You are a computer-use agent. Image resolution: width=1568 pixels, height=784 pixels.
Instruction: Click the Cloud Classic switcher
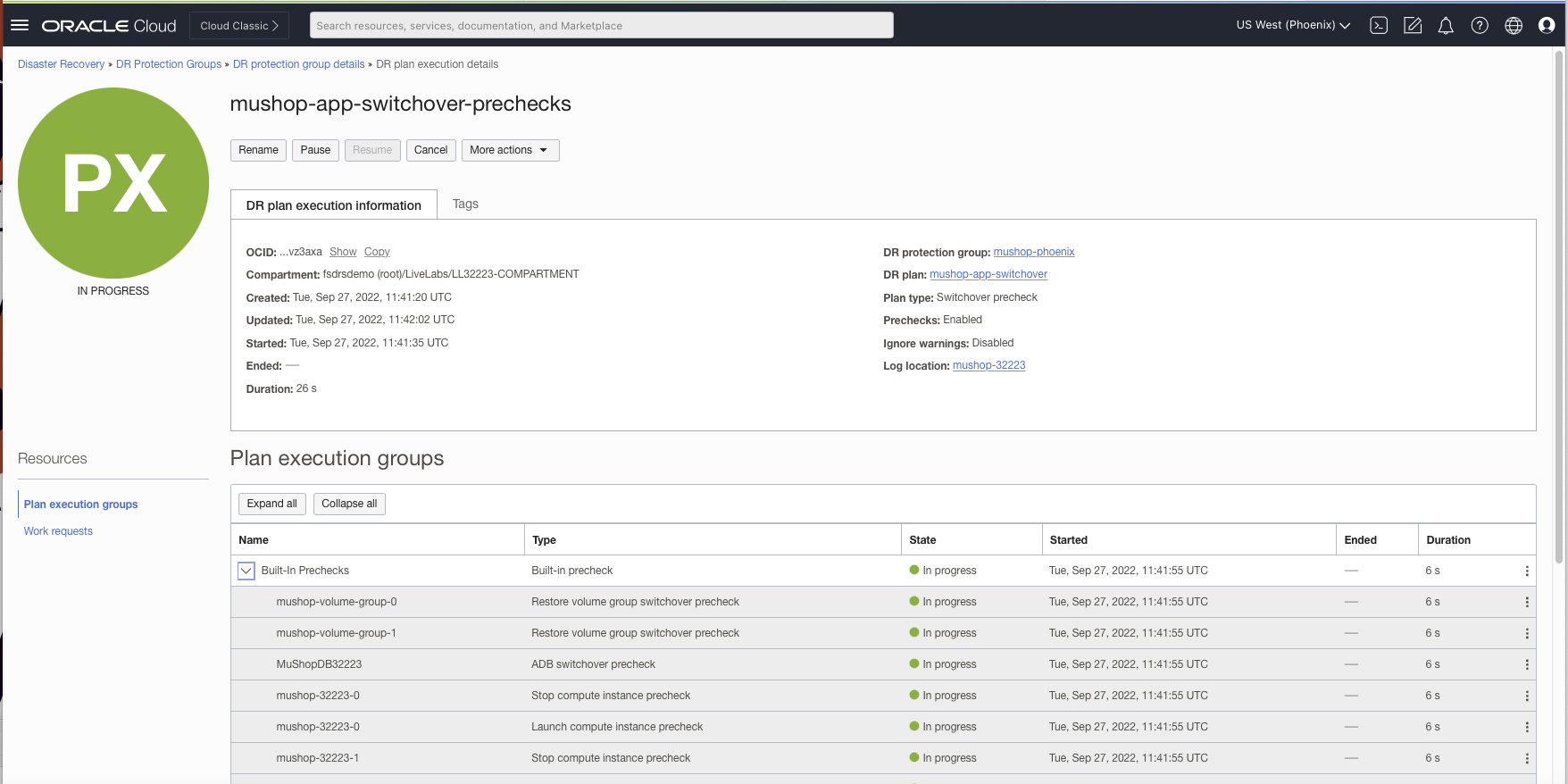(x=239, y=26)
